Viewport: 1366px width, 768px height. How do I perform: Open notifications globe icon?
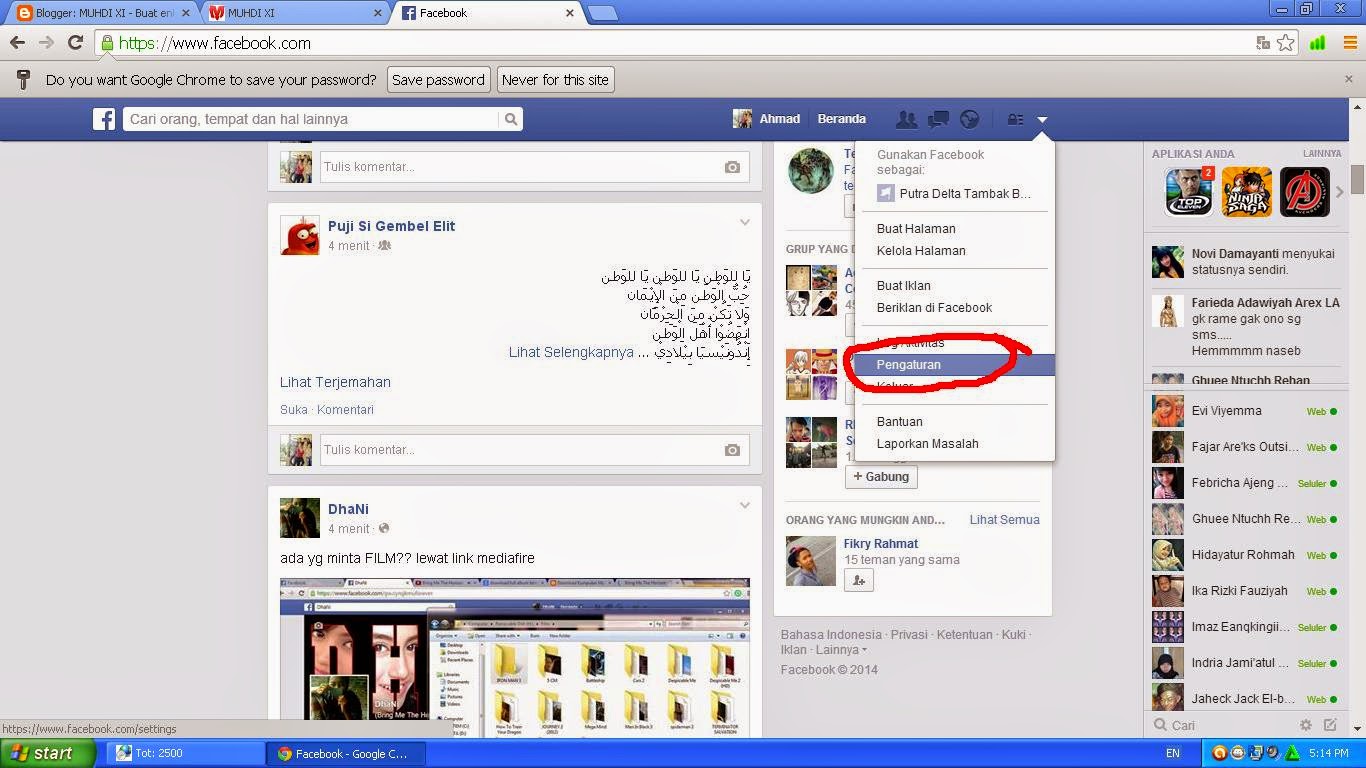pos(969,119)
